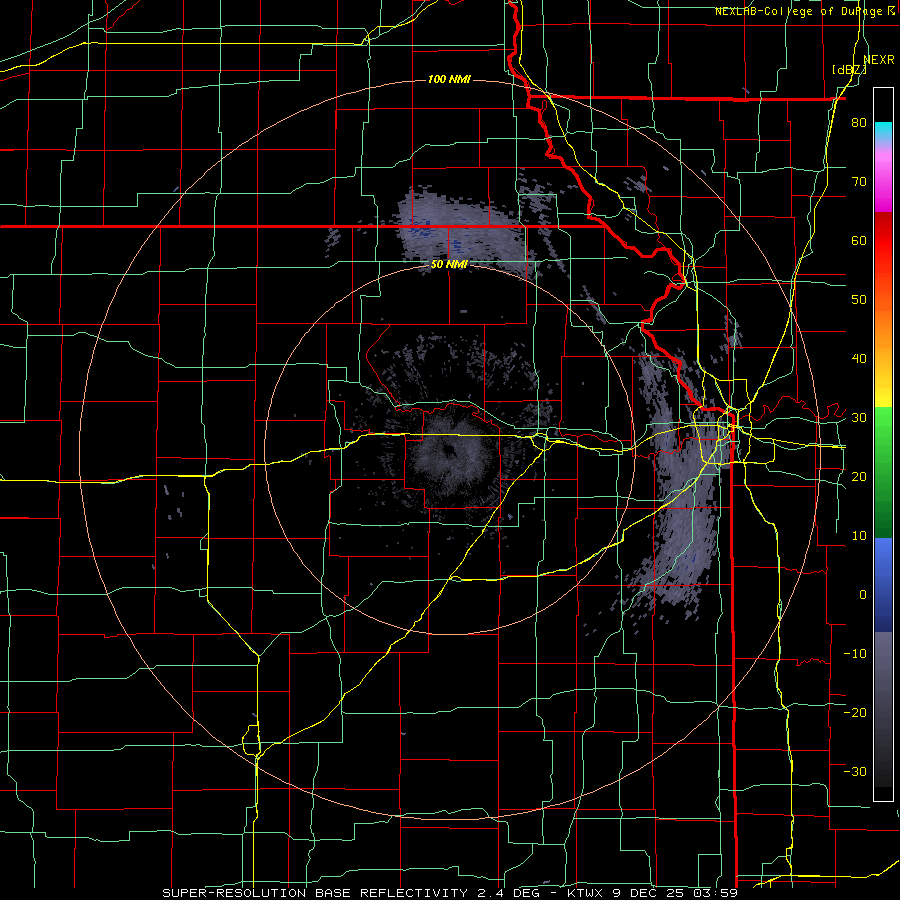Viewport: 900px width, 900px height.
Task: Click the 30 value on the dBZ scale
Action: click(x=859, y=418)
